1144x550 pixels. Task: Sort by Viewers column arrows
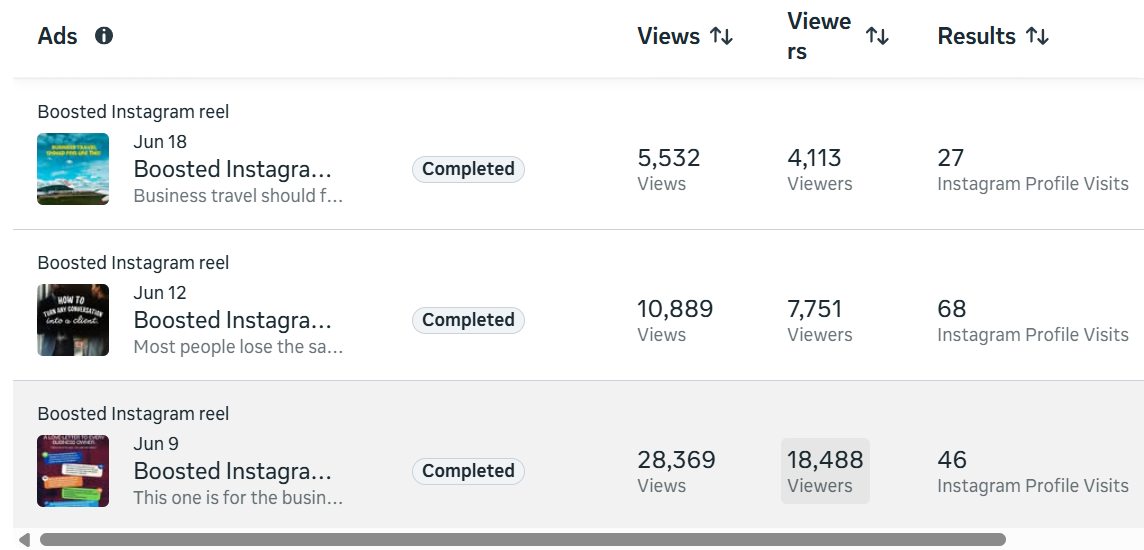(877, 36)
